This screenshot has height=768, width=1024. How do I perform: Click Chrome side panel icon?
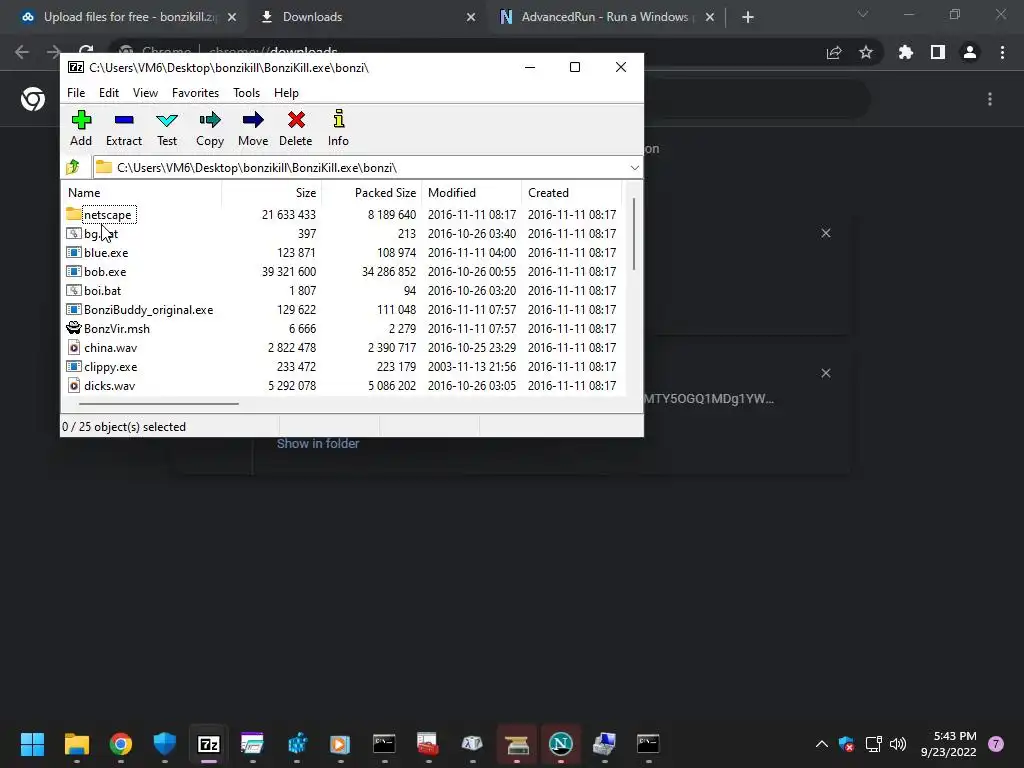(938, 52)
